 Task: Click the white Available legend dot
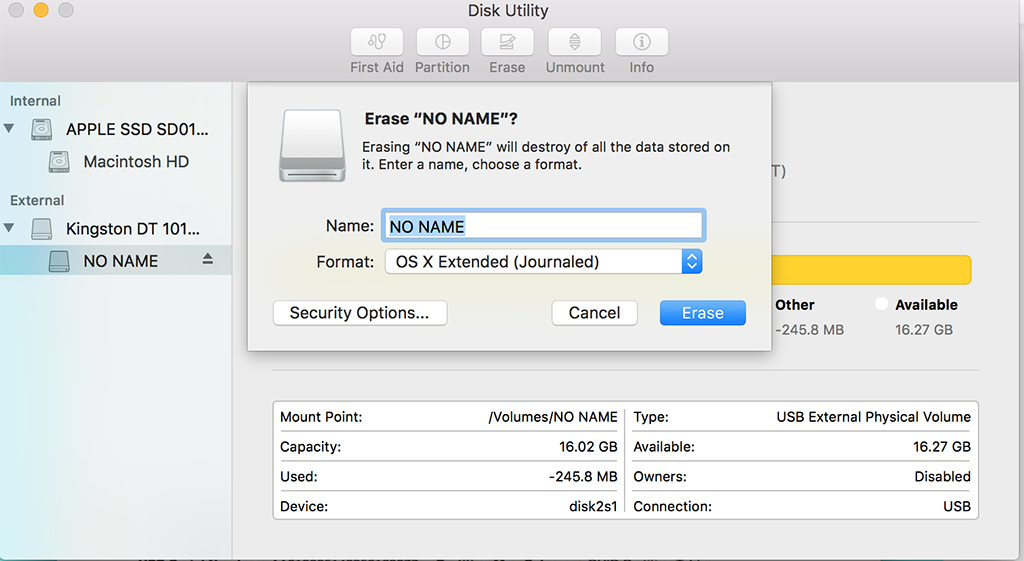pos(881,304)
